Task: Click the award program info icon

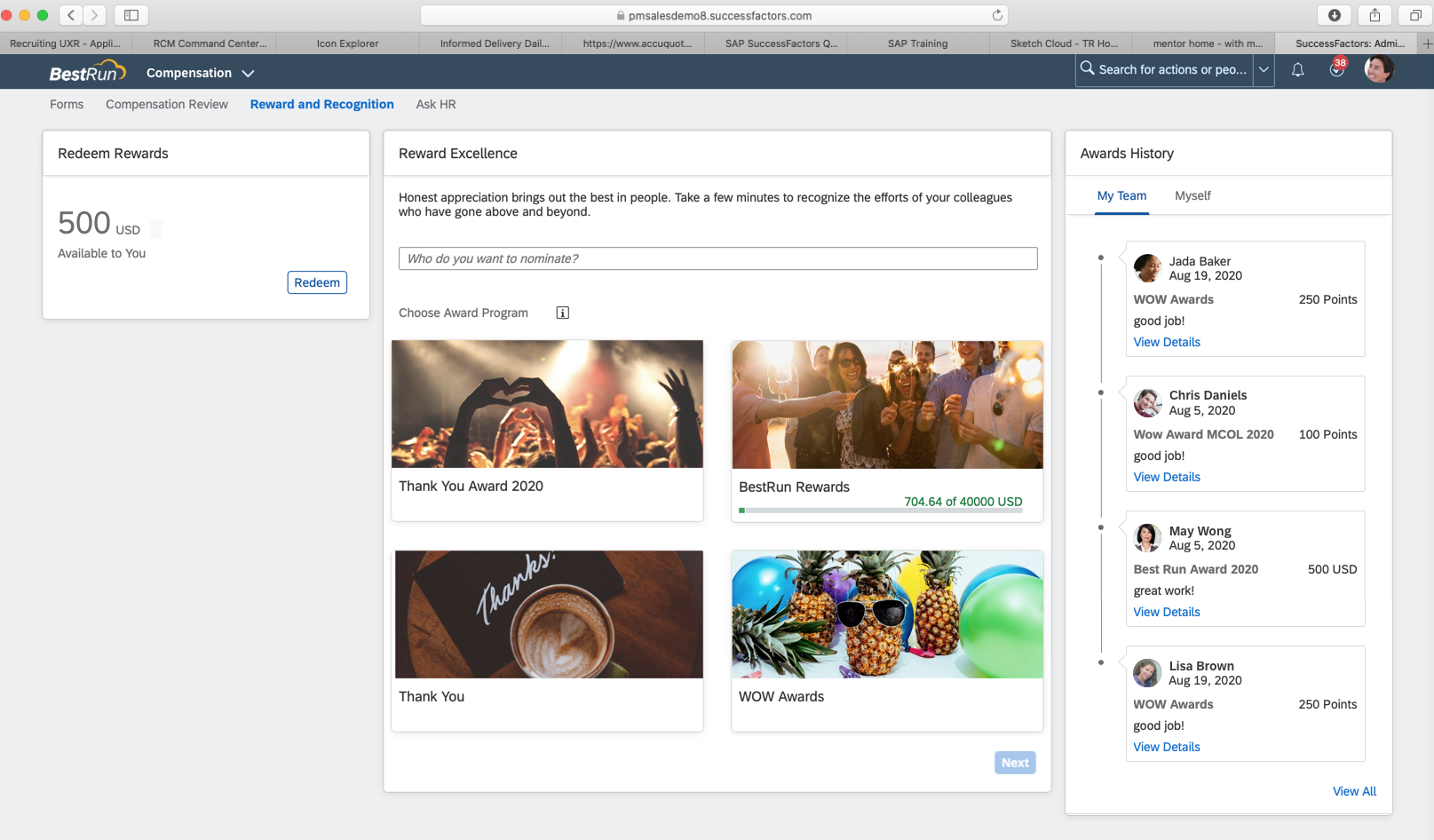Action: [x=562, y=313]
